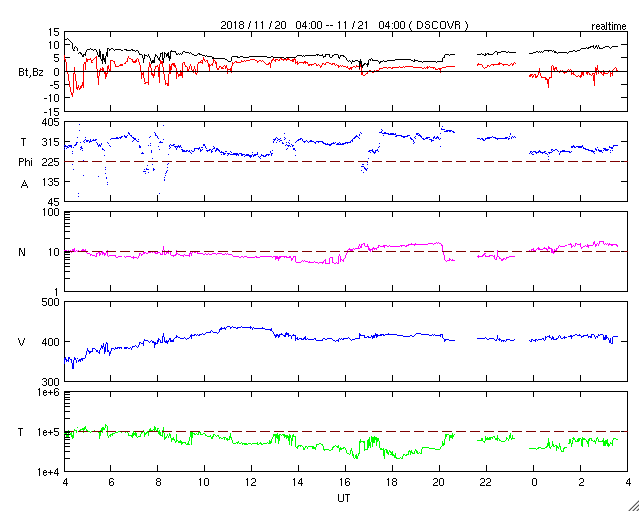This screenshot has width=640, height=512.
Task: Click the "-5" tick of the Bt,Bz panel
Action: pos(54,85)
